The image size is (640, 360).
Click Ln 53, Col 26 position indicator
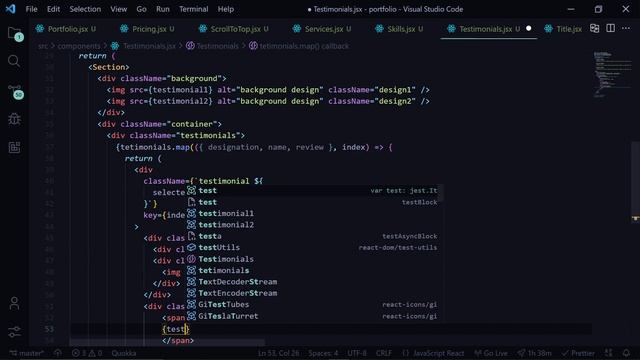pyautogui.click(x=278, y=353)
